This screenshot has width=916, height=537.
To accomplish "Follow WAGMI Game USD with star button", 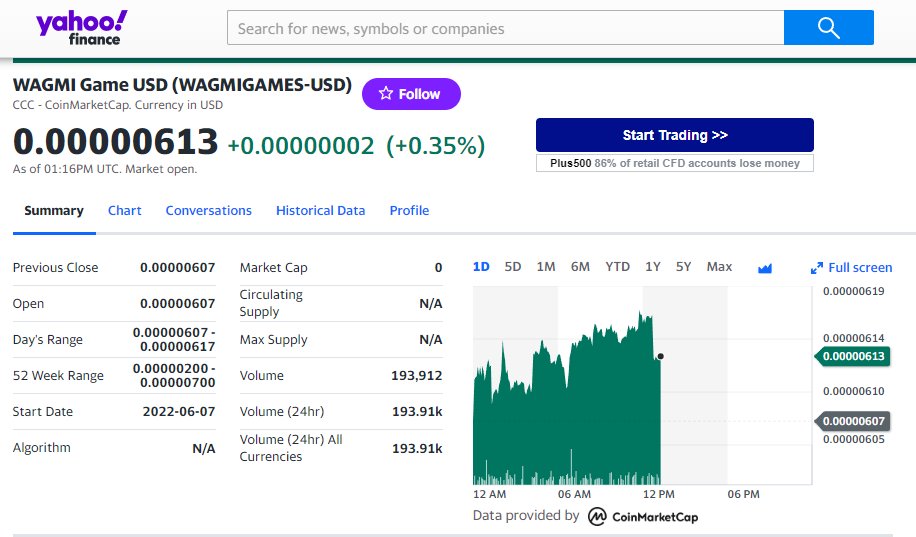I will pyautogui.click(x=411, y=94).
